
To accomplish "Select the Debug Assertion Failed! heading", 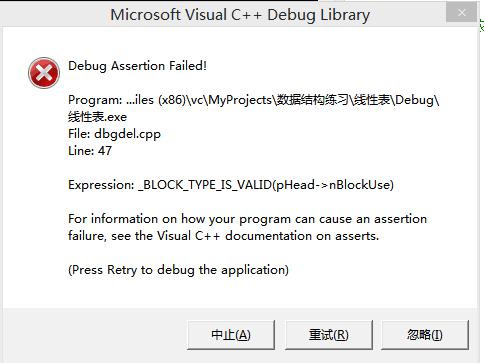I will pyautogui.click(x=137, y=66).
